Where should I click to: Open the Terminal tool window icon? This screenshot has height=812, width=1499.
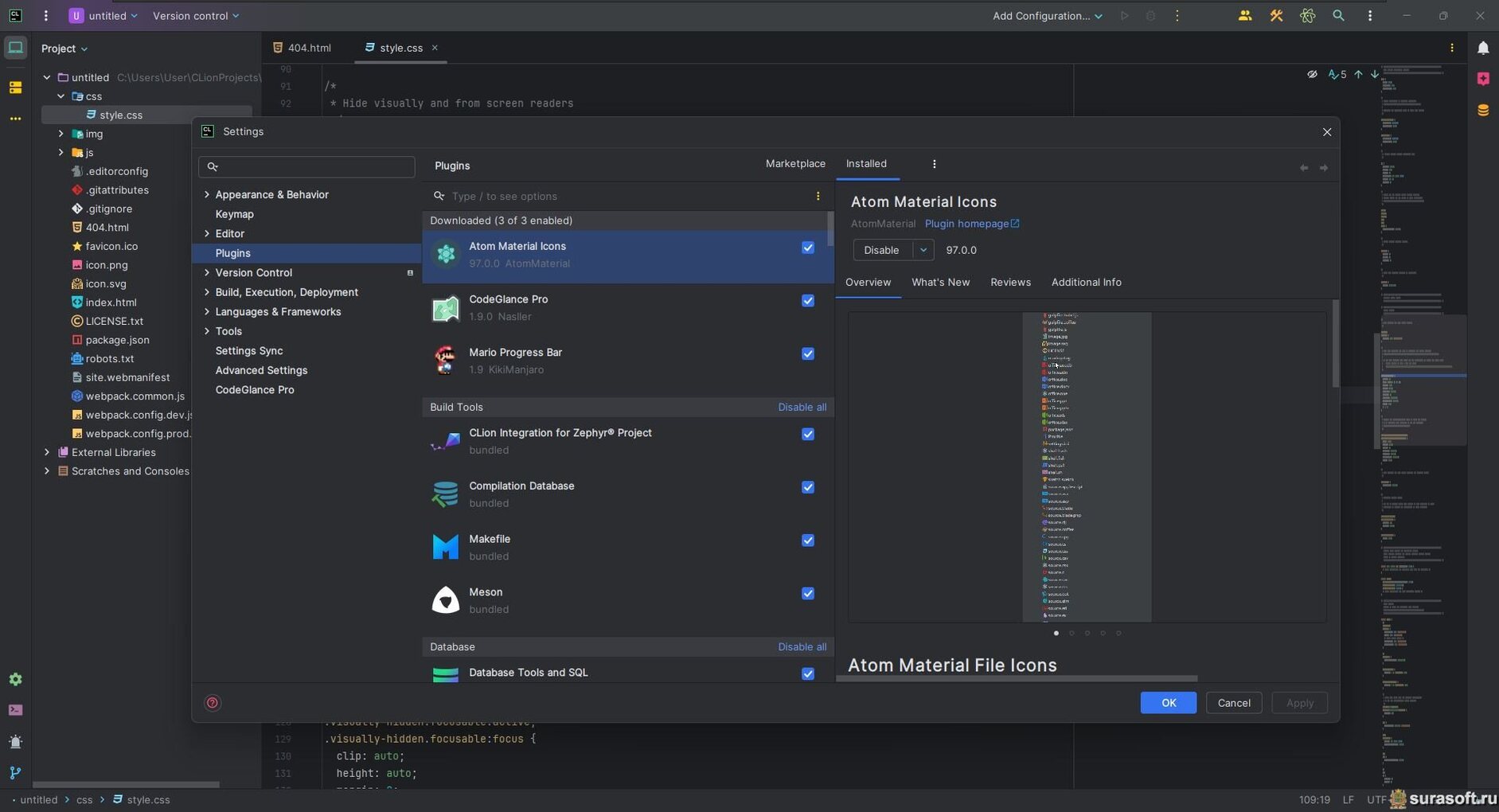[15, 710]
